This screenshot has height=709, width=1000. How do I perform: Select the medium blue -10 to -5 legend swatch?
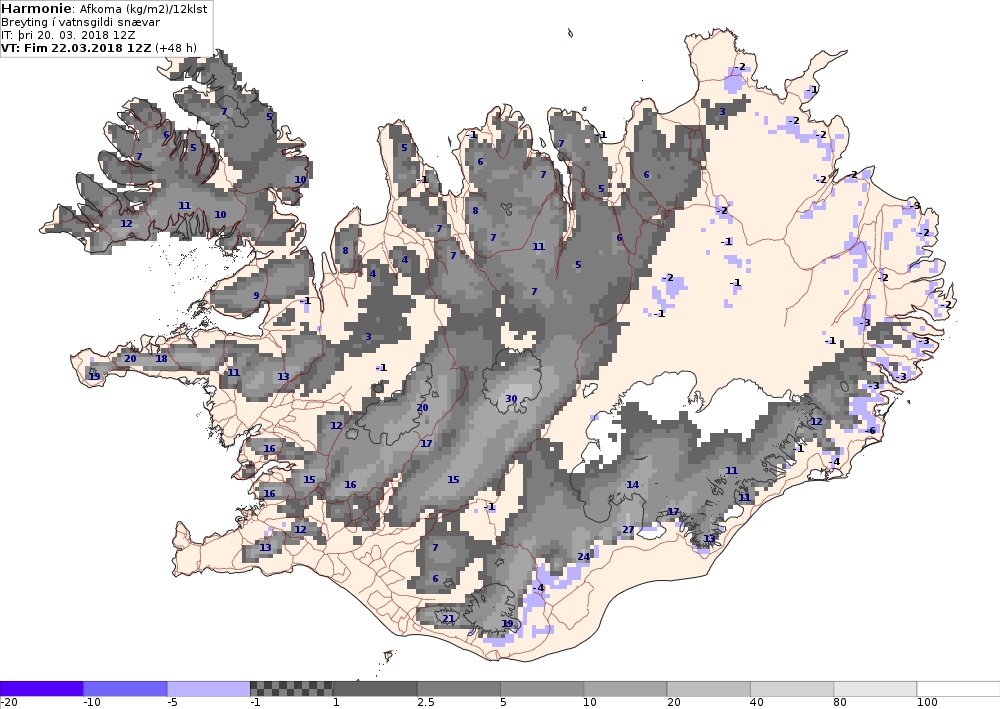point(125,689)
